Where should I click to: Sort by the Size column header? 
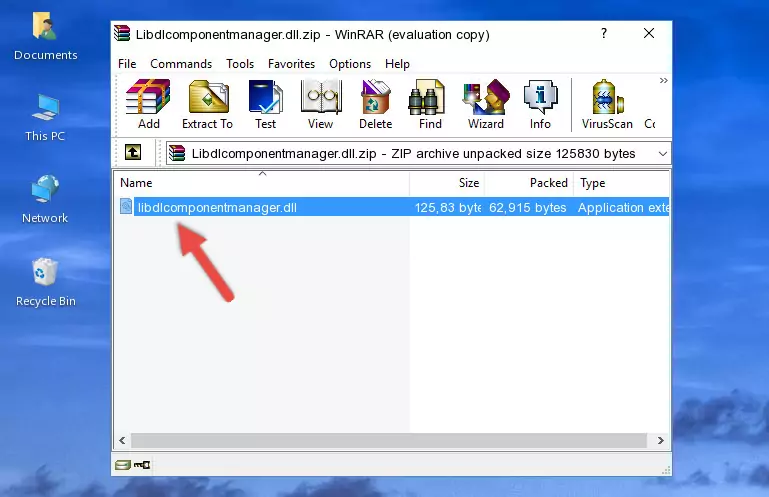(447, 183)
